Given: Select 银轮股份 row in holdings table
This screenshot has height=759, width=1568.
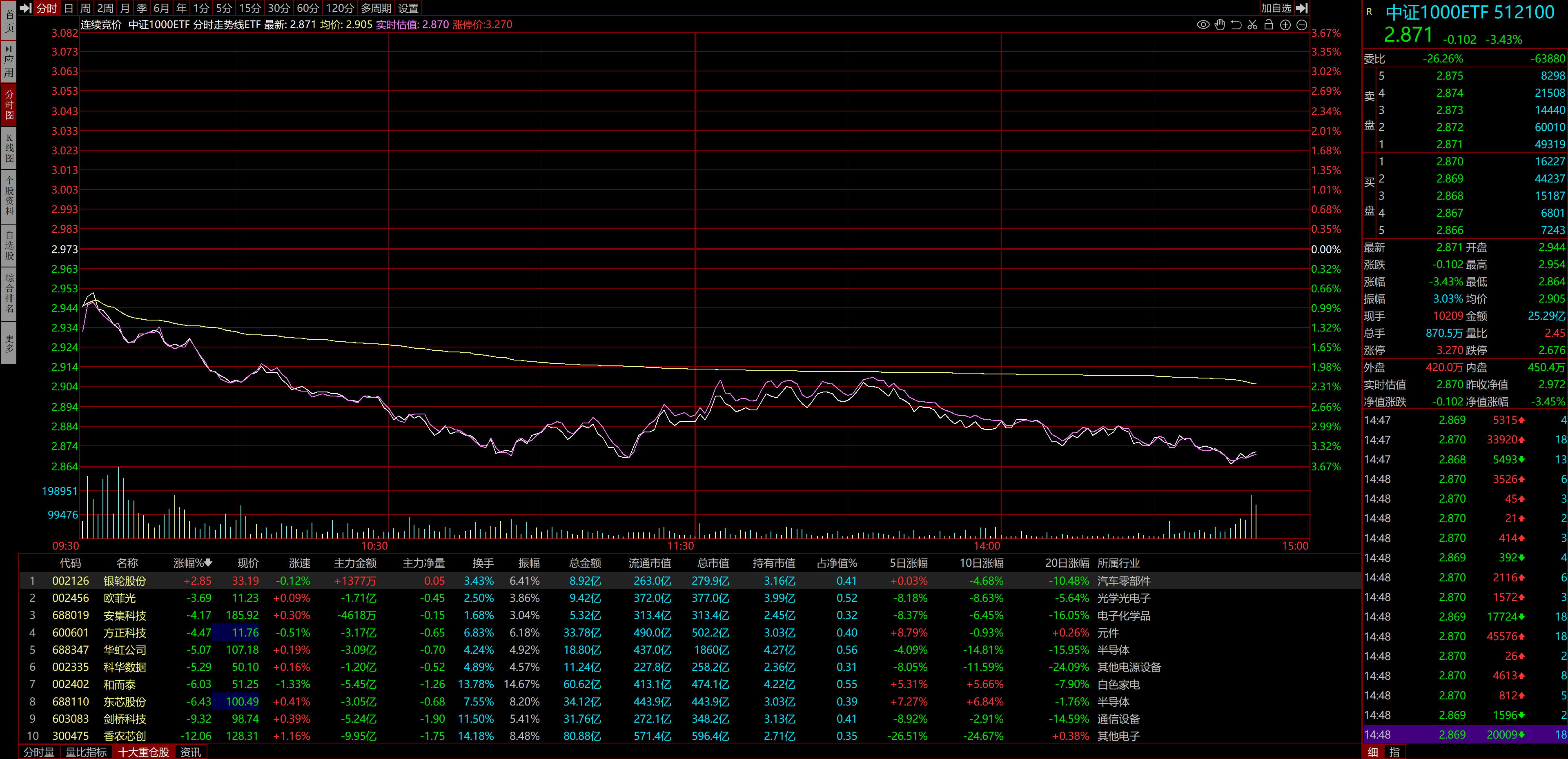Looking at the screenshot, I should (x=125, y=581).
